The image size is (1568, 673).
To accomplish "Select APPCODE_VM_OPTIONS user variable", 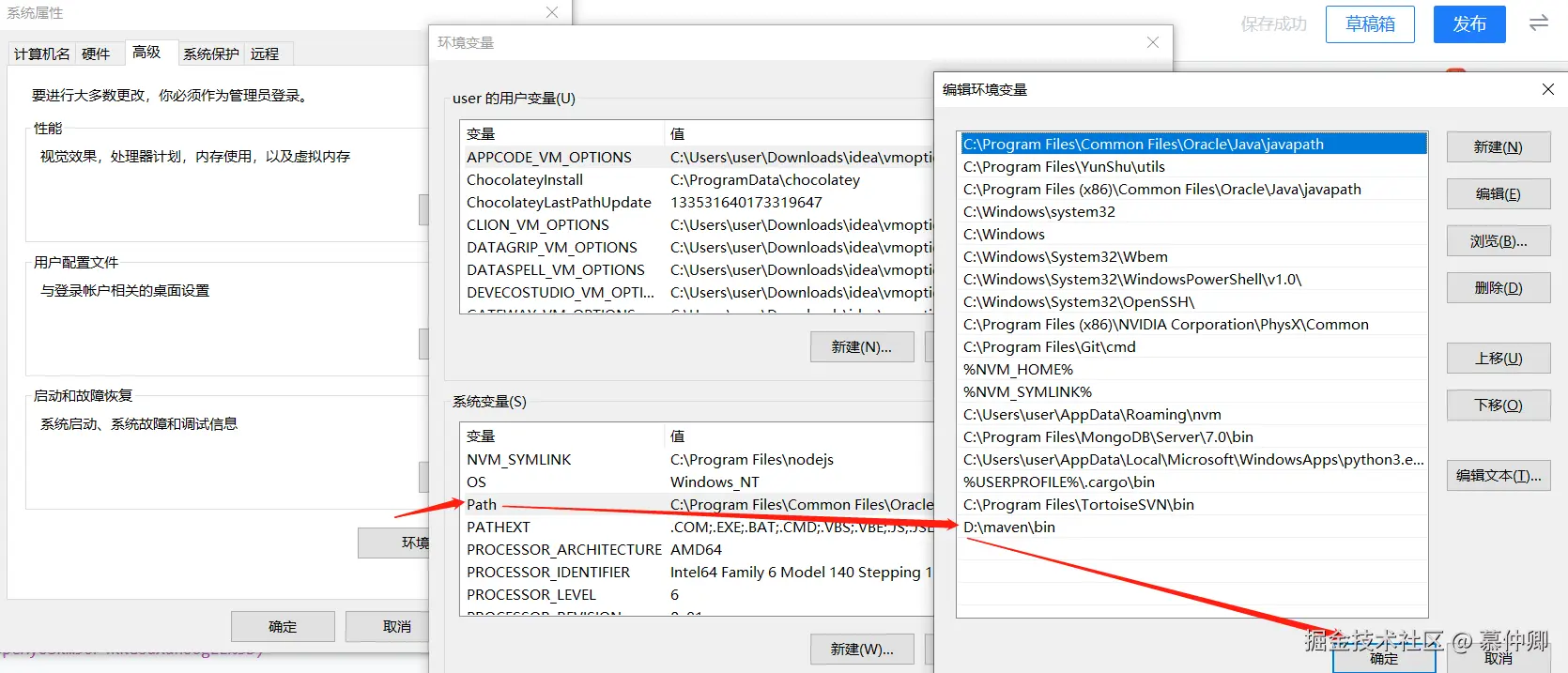I will [698, 157].
